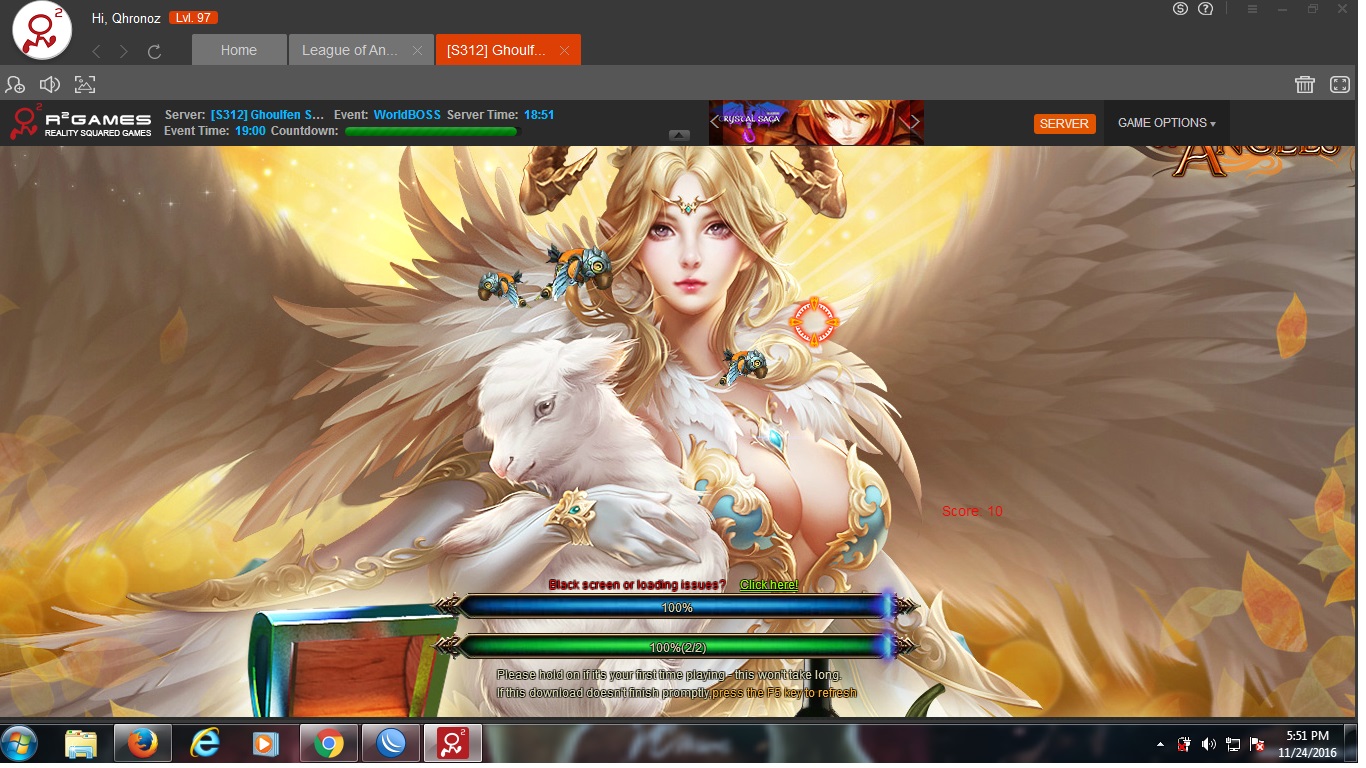This screenshot has width=1366, height=768.
Task: Toggle fullscreen mode icon
Action: (1339, 85)
